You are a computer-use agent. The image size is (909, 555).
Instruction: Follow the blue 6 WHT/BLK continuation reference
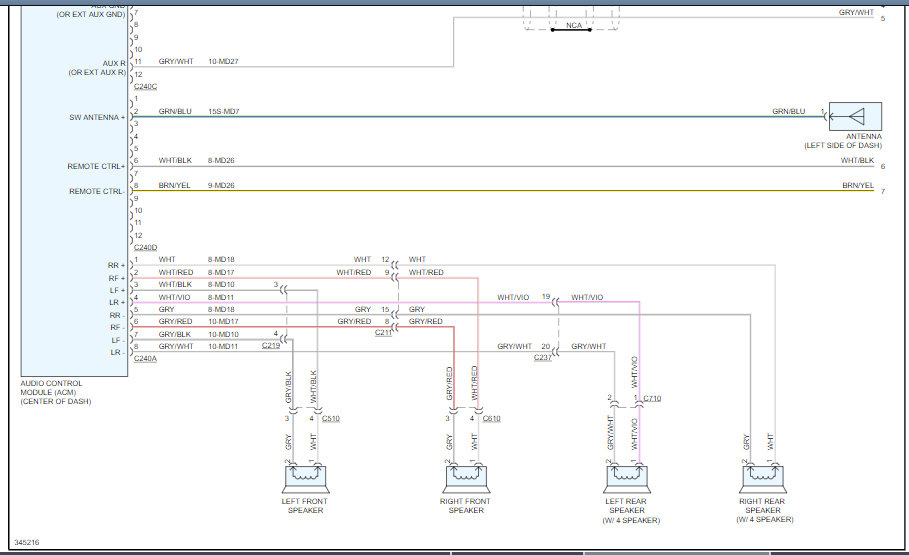pyautogui.click(x=883, y=166)
